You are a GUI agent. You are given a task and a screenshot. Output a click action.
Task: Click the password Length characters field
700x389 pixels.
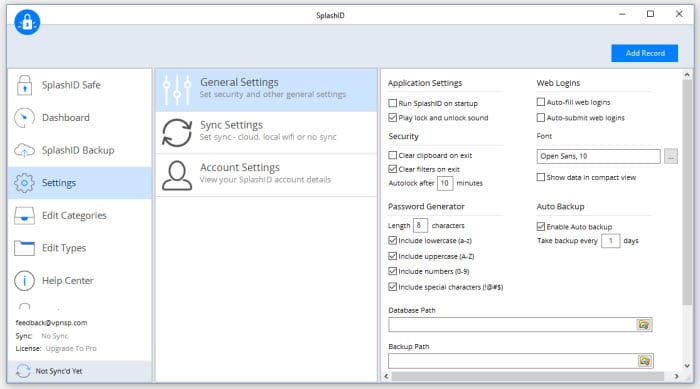tap(420, 226)
